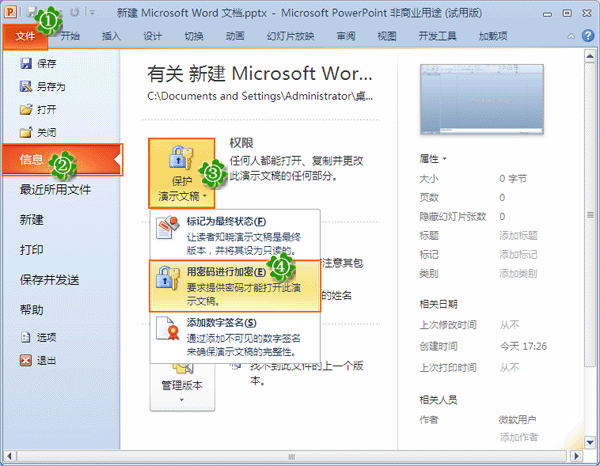Click the 相关人员 related people heading
The image size is (600, 466).
(439, 400)
